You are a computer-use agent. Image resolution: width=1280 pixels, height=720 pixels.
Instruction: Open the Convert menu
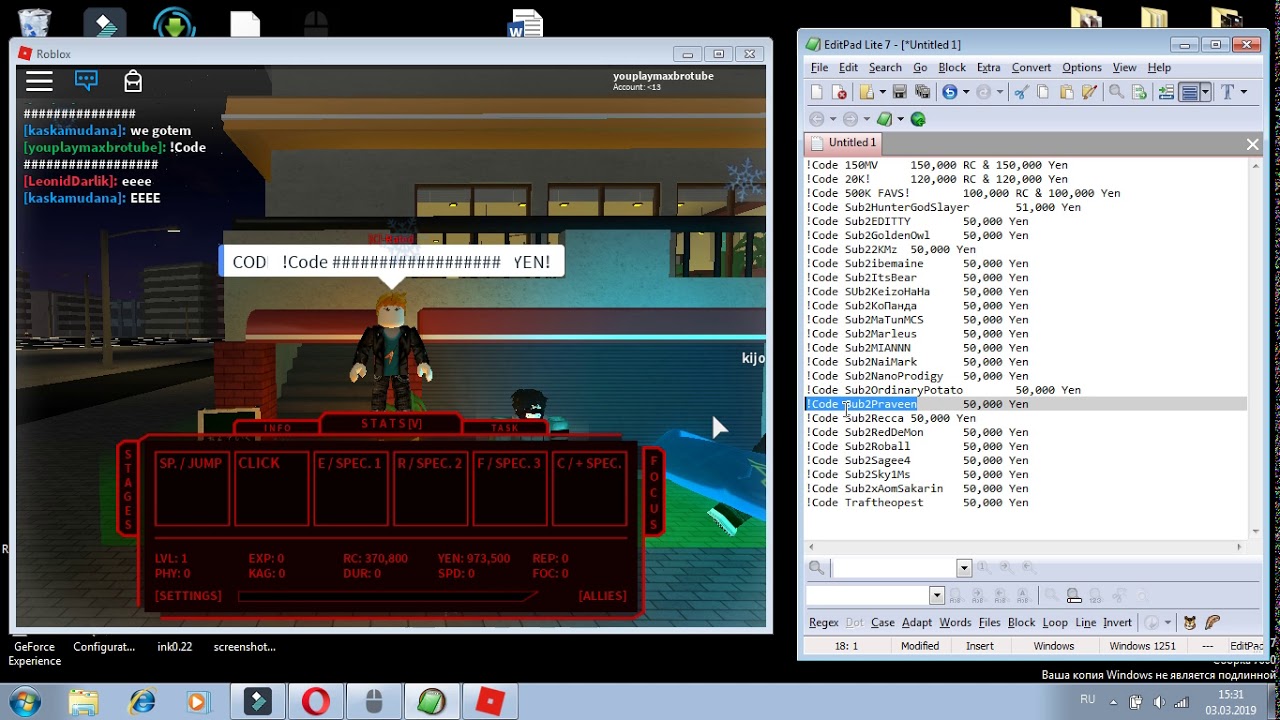click(x=1031, y=67)
